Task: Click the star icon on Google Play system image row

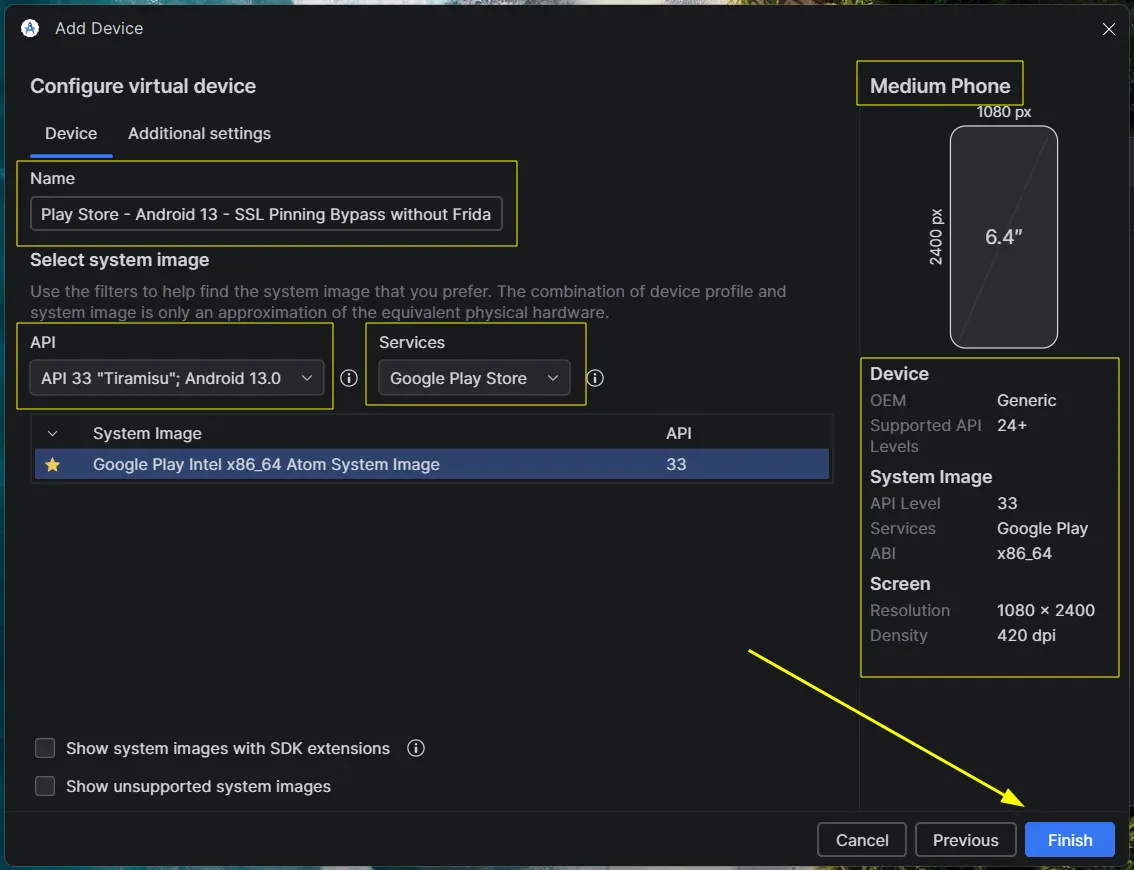Action: click(52, 464)
